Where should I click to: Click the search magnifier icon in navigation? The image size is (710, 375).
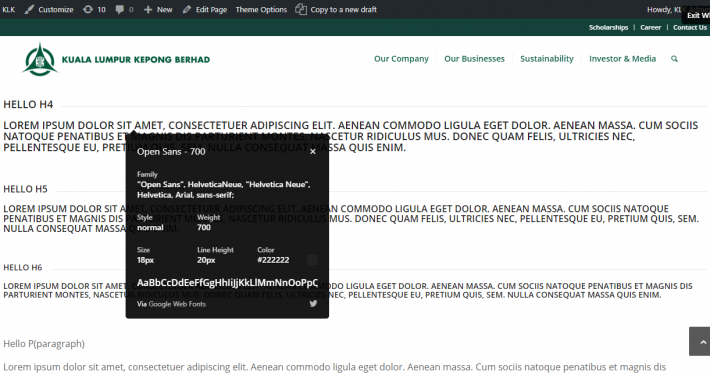click(x=674, y=59)
